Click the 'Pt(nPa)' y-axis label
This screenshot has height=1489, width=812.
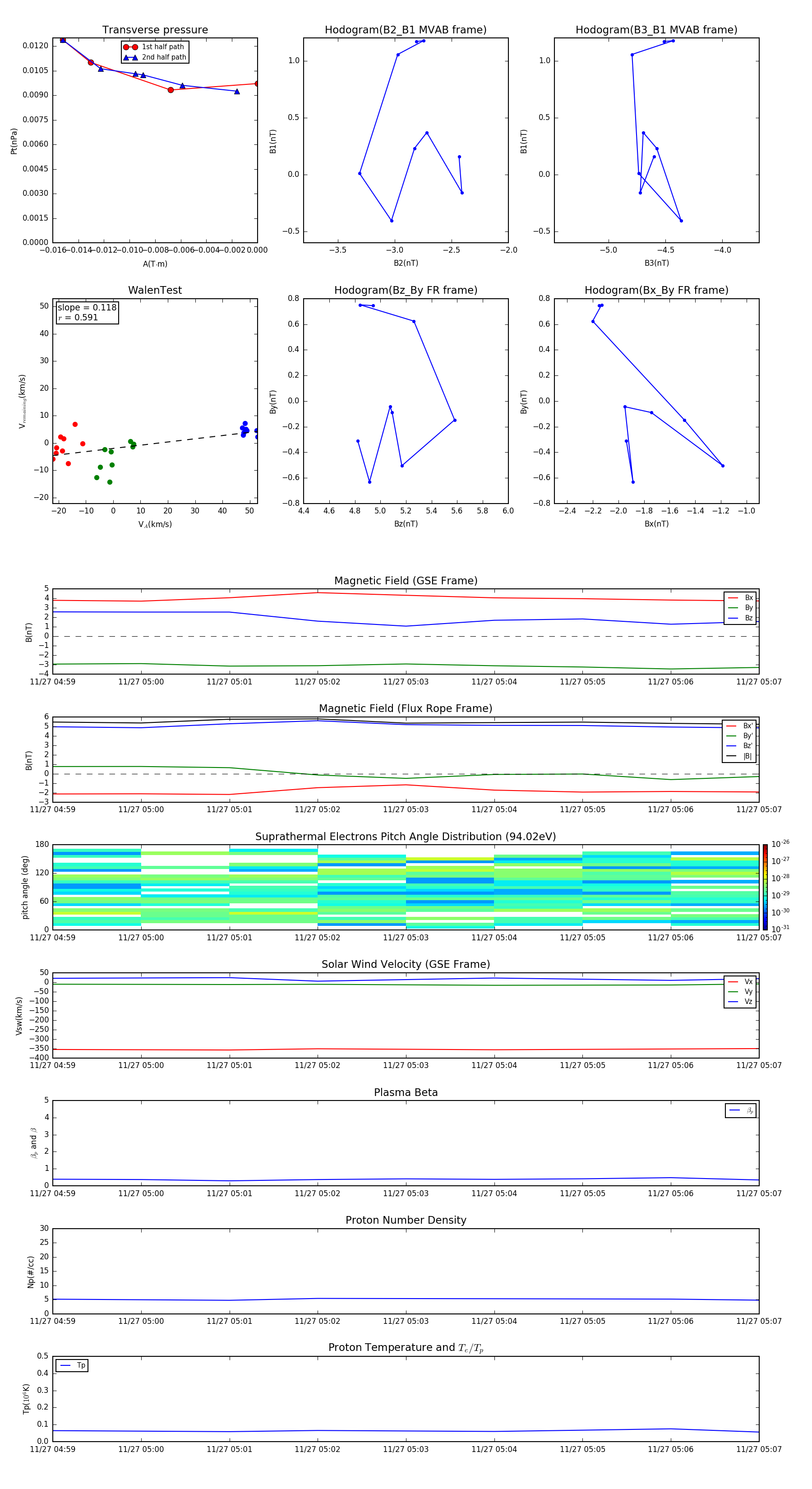(x=14, y=141)
